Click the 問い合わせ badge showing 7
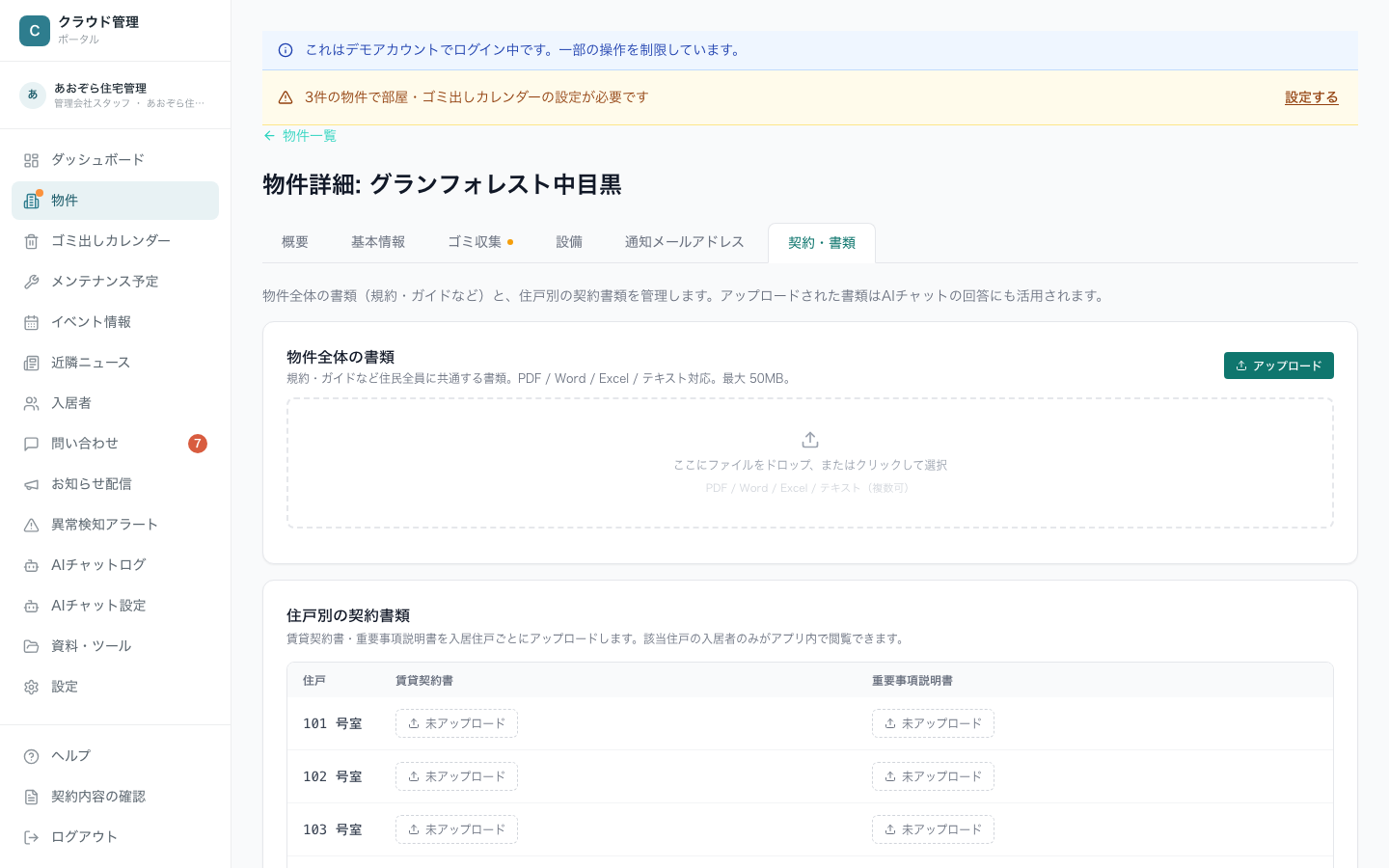Image resolution: width=1389 pixels, height=868 pixels. click(198, 444)
